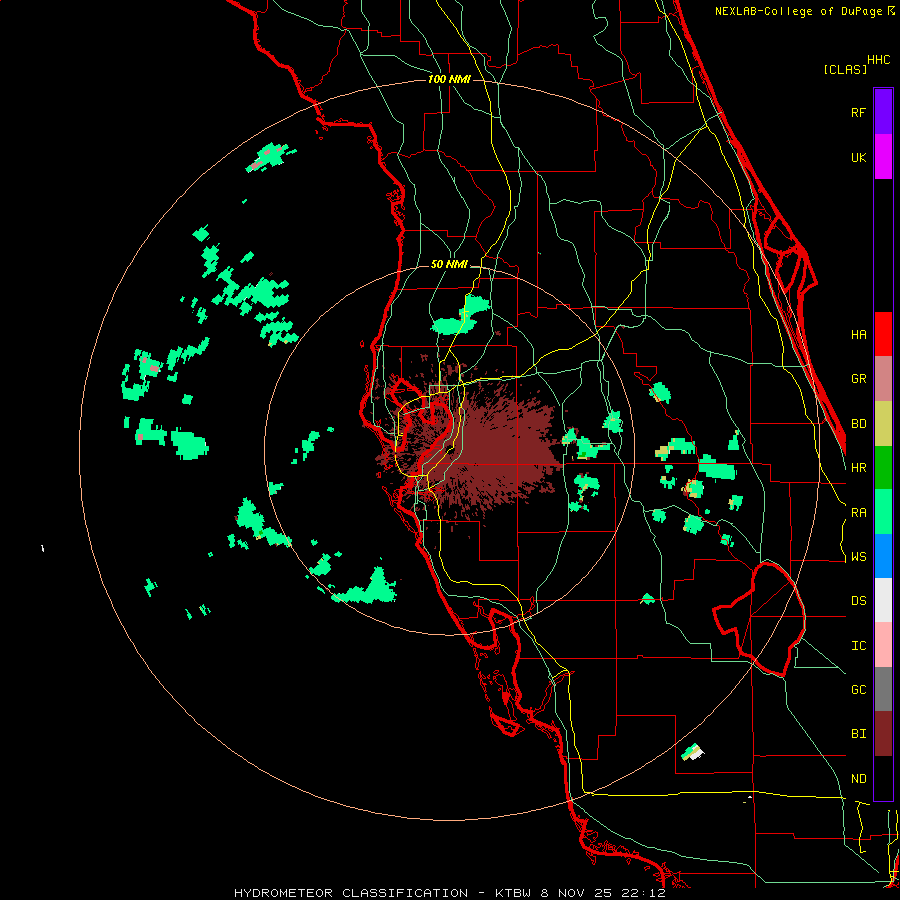Click the "IC" legend label

tap(858, 646)
